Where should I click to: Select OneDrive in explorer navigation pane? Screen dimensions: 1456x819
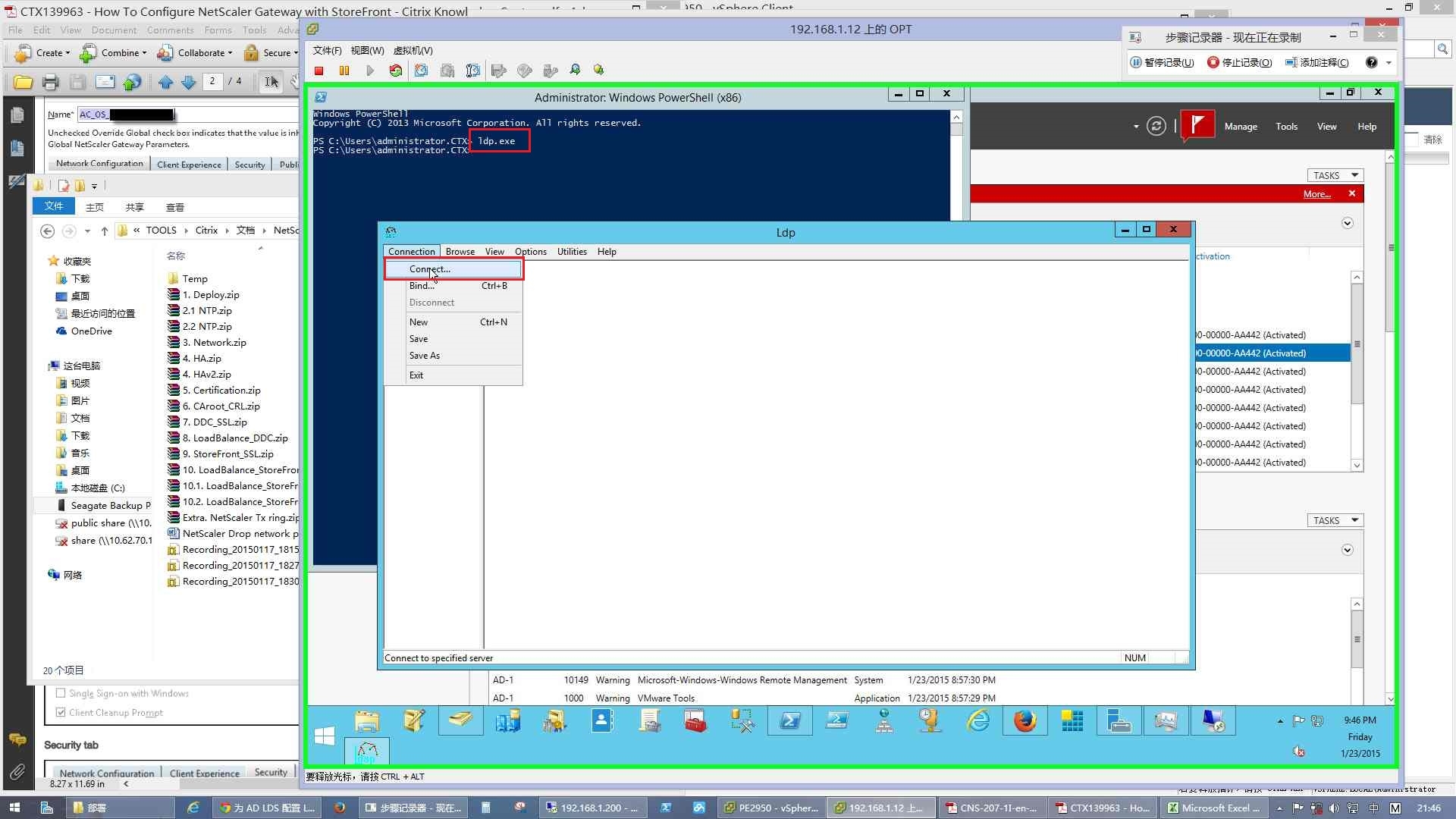tap(84, 331)
